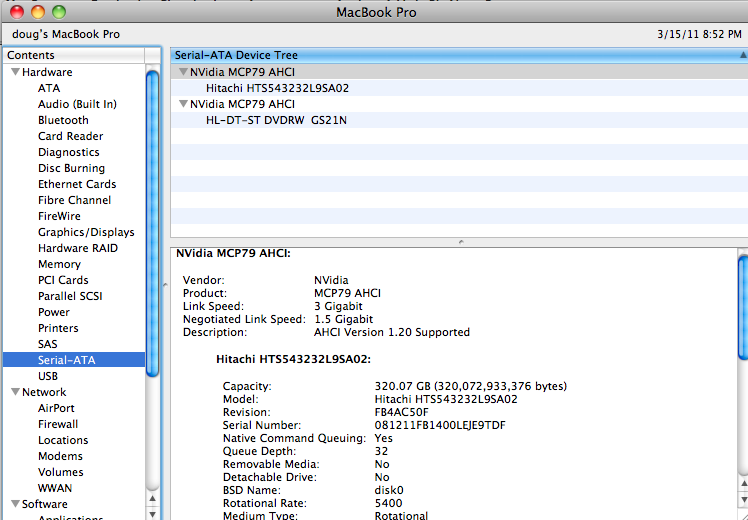Image resolution: width=748 pixels, height=520 pixels.
Task: Click the horizontal pane splitter handle
Action: tap(461, 242)
